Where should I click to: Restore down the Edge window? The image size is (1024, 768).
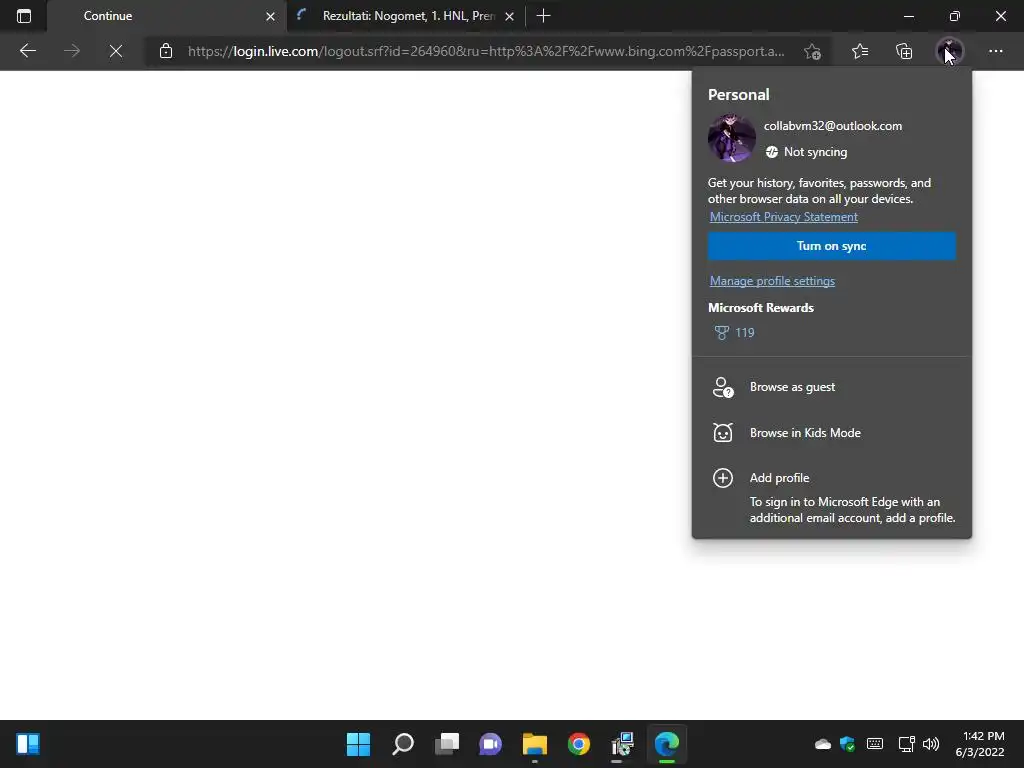coord(955,16)
